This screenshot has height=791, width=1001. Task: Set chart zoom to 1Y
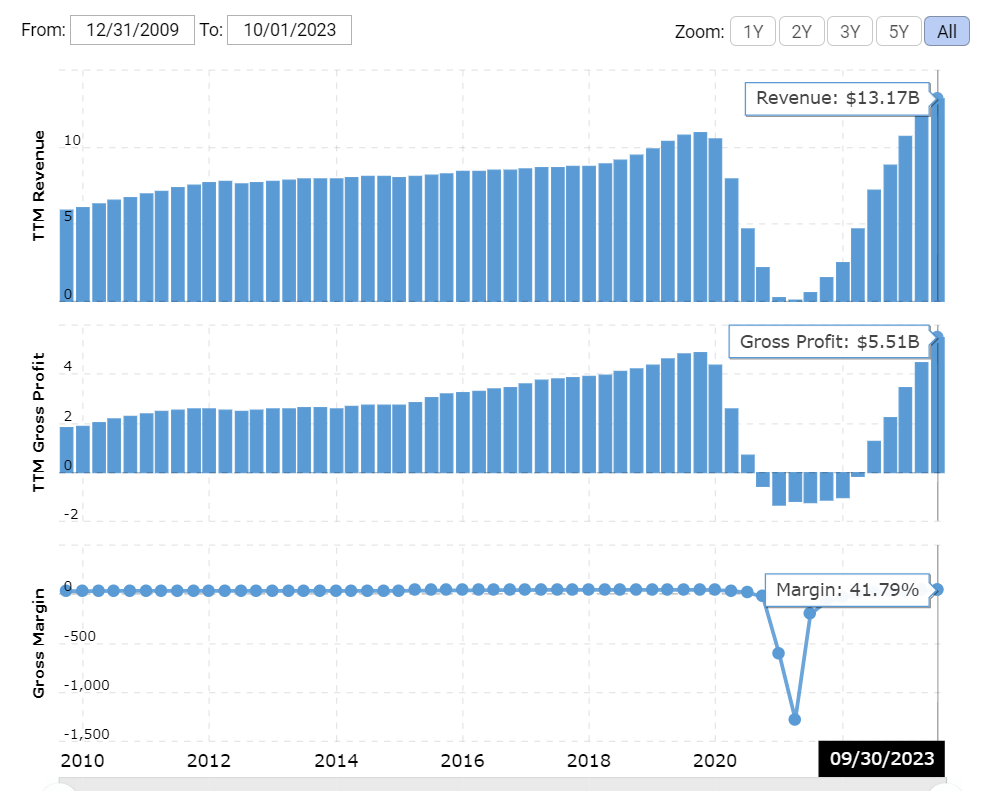(752, 31)
